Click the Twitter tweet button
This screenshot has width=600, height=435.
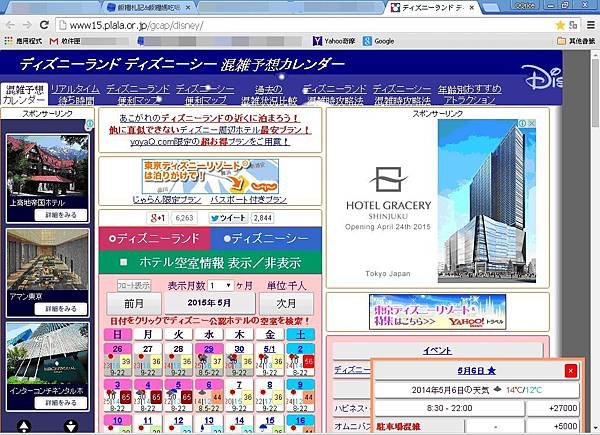click(x=228, y=218)
